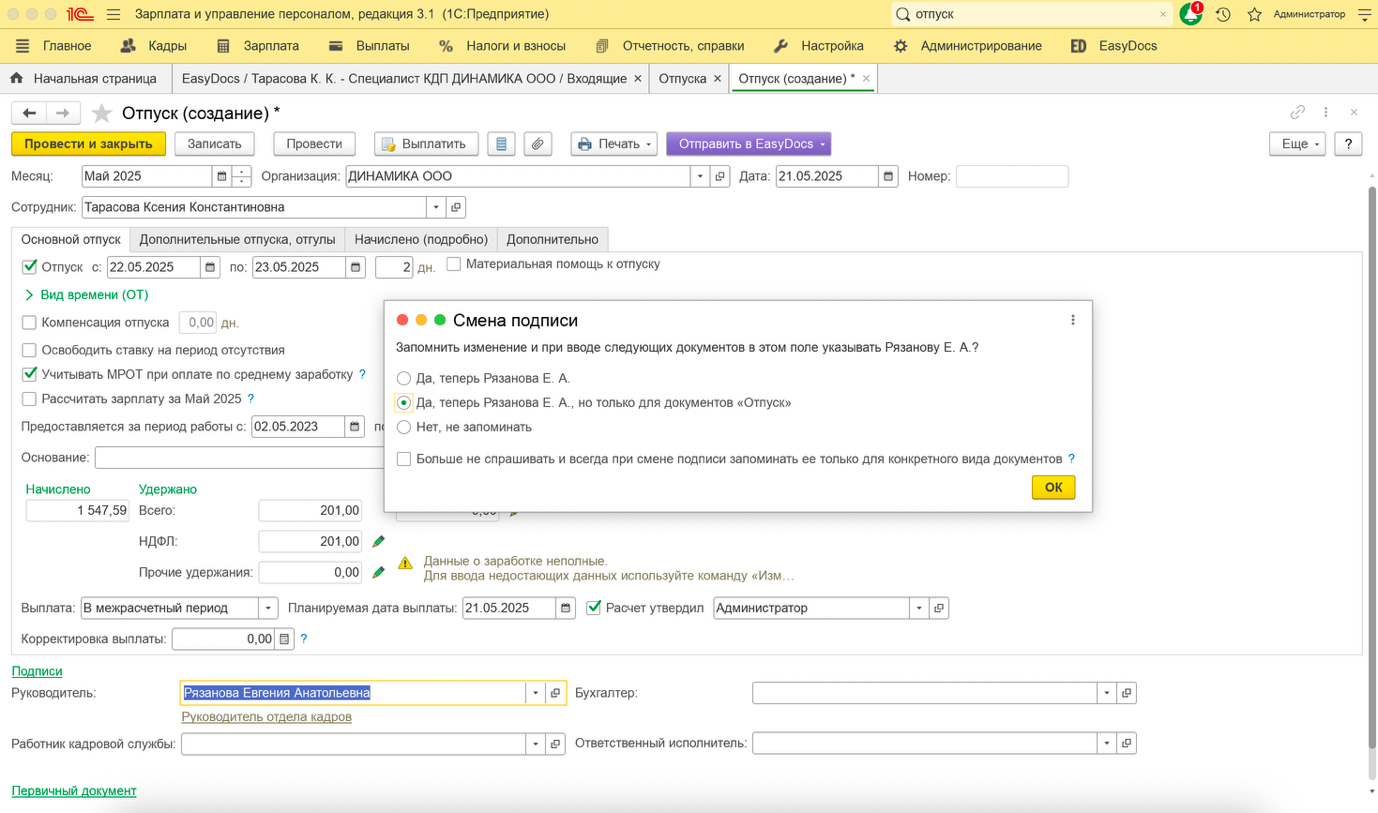Switch to 'Начислено (подробно)' tab

click(420, 239)
